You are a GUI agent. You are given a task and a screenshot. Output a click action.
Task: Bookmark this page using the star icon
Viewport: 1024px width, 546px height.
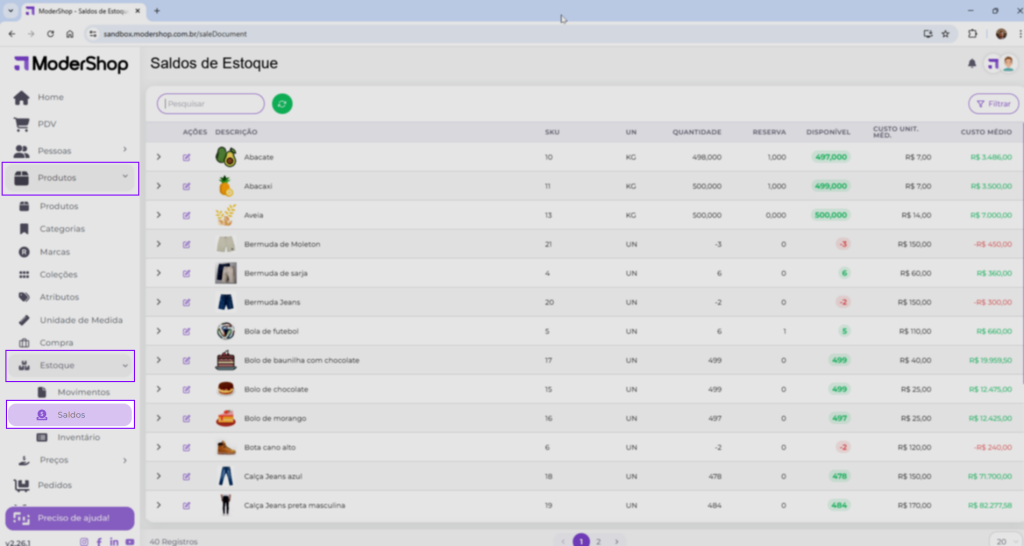(945, 33)
